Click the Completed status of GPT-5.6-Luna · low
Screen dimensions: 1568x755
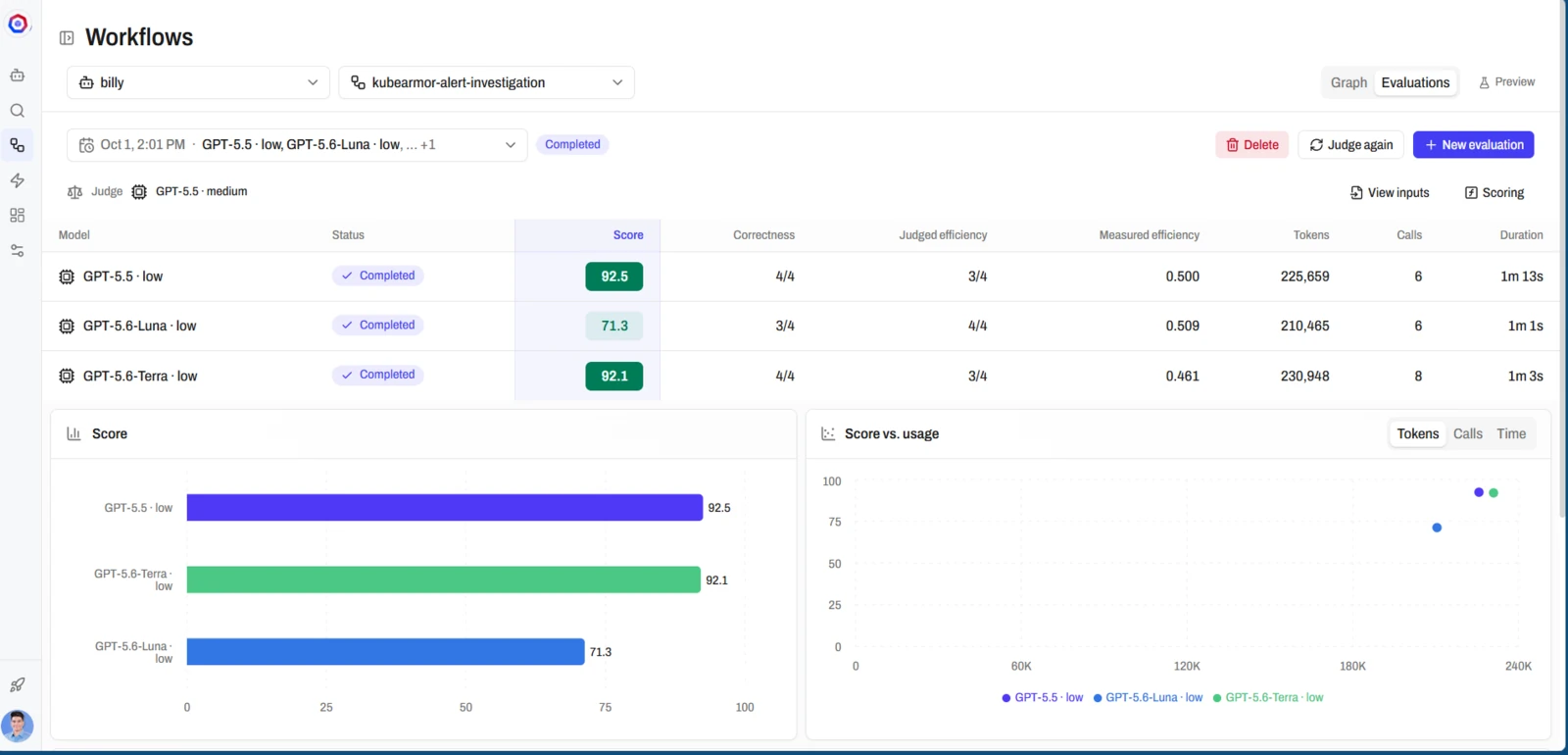377,325
